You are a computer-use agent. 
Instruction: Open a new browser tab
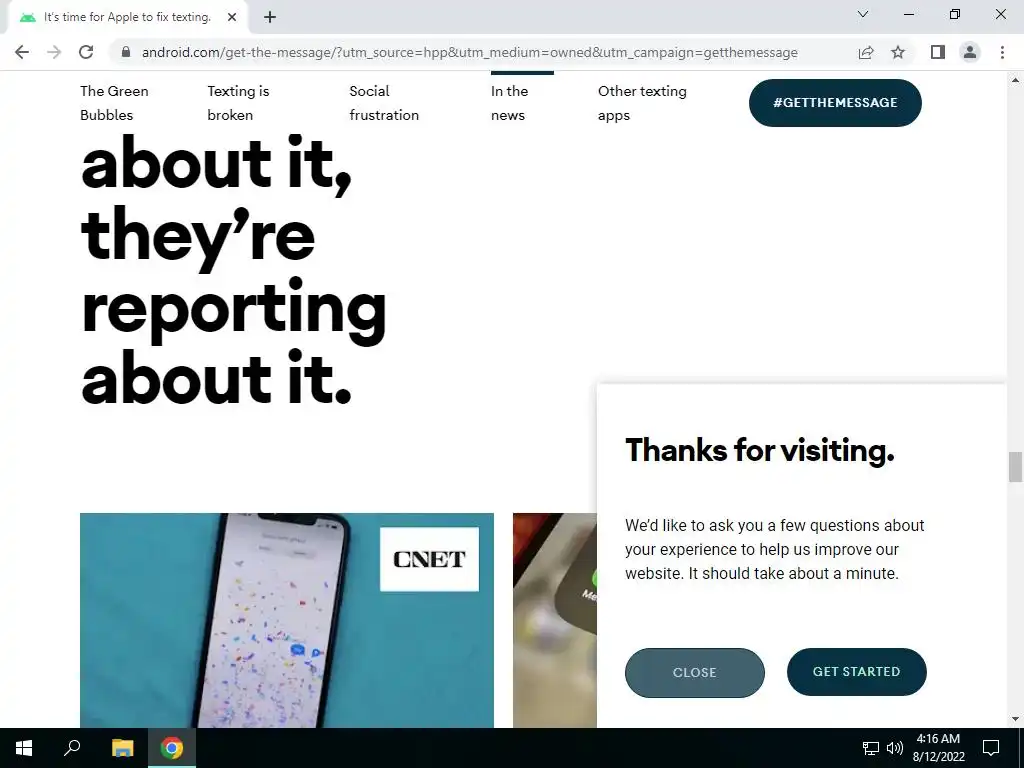[270, 18]
